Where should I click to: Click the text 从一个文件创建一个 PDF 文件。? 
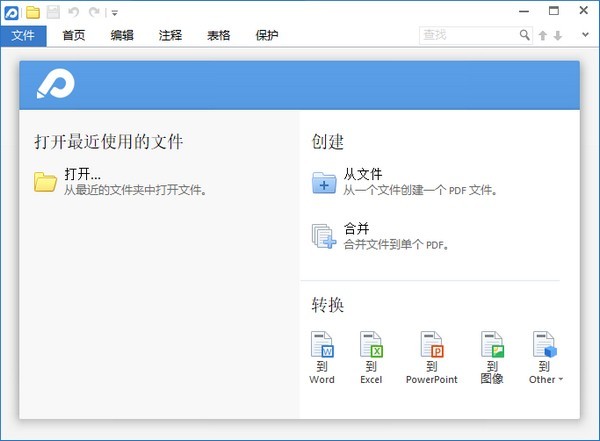pyautogui.click(x=420, y=190)
